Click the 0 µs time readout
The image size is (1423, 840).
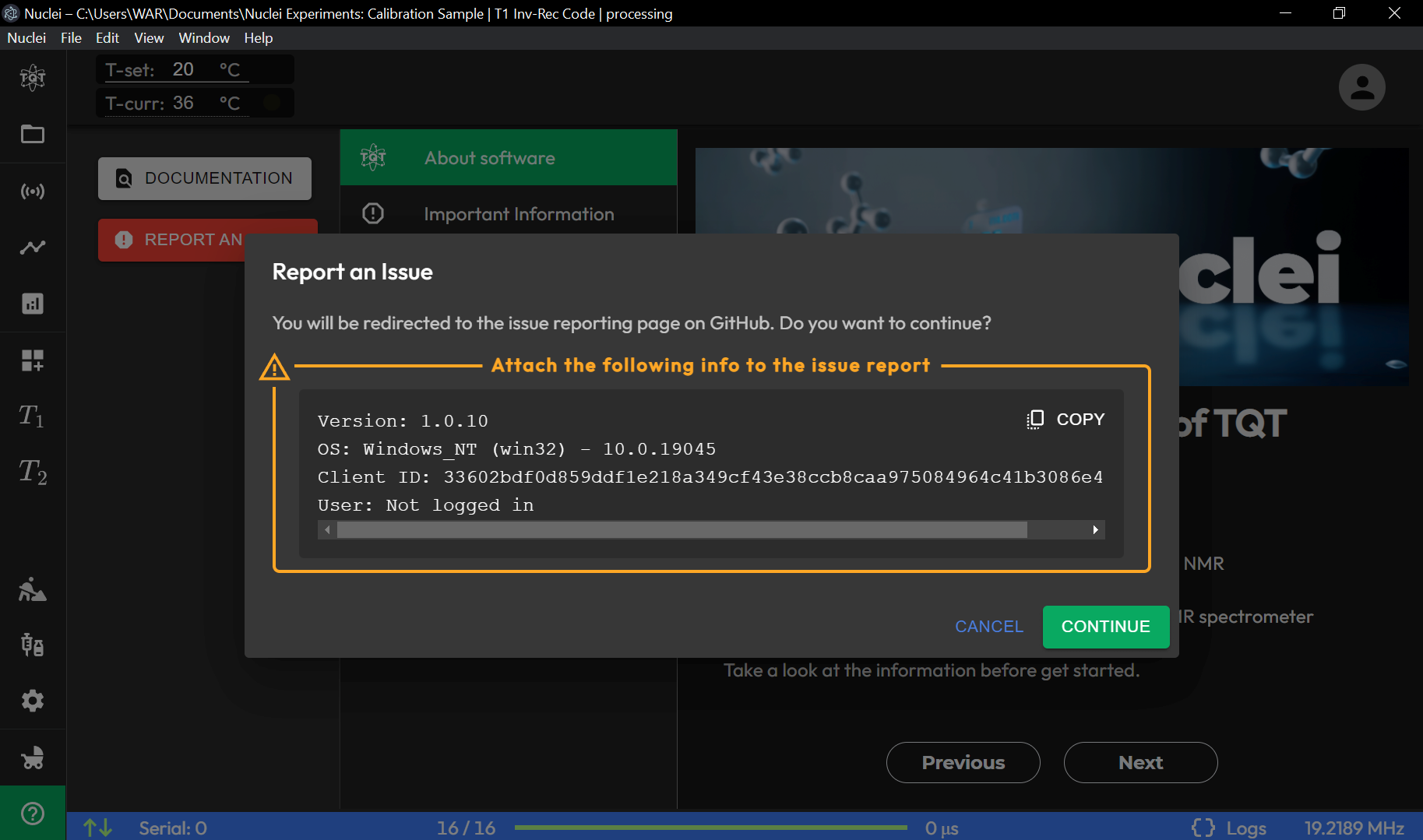click(x=942, y=828)
